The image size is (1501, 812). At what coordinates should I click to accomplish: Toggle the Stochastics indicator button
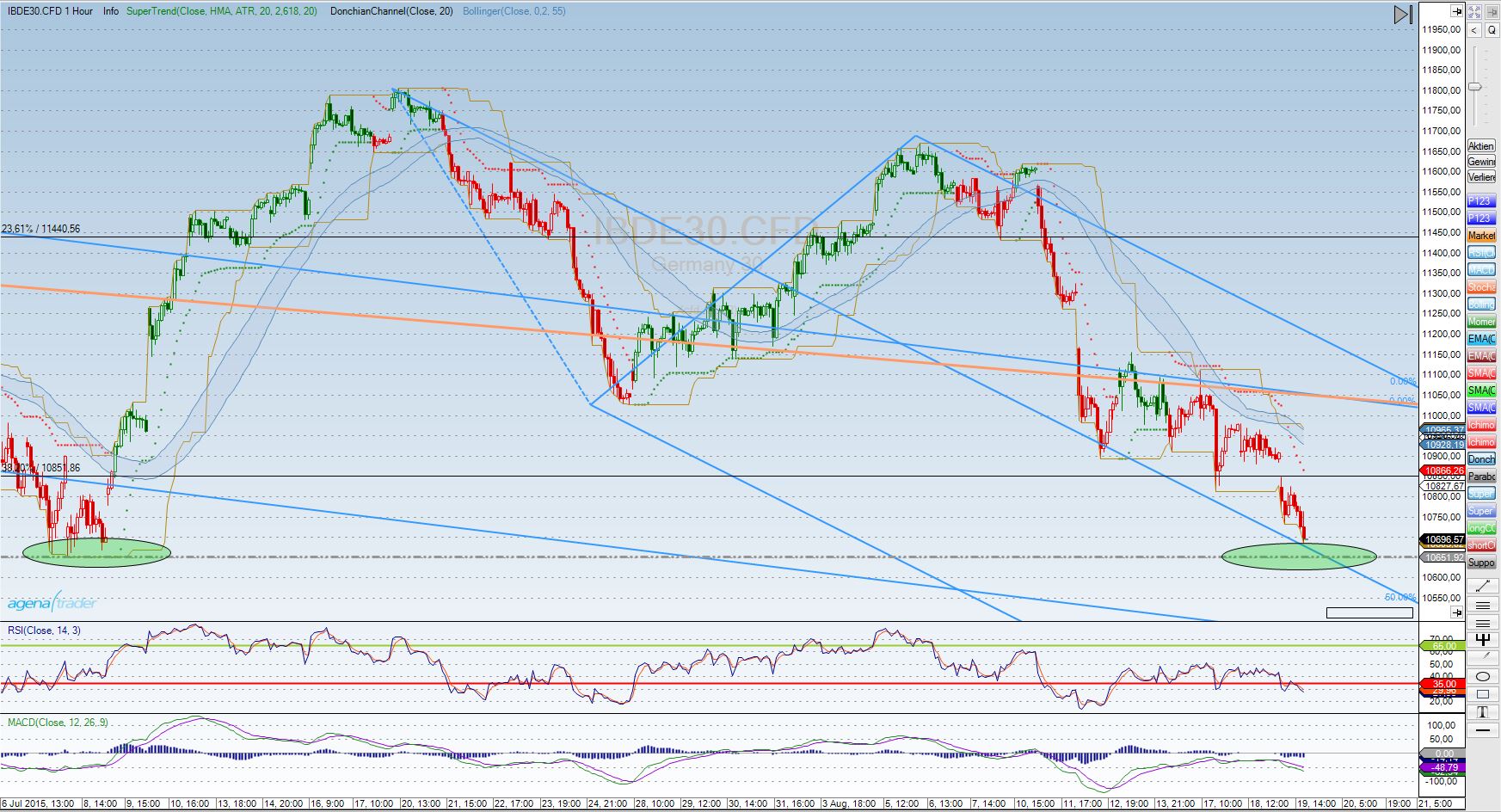(x=1481, y=287)
